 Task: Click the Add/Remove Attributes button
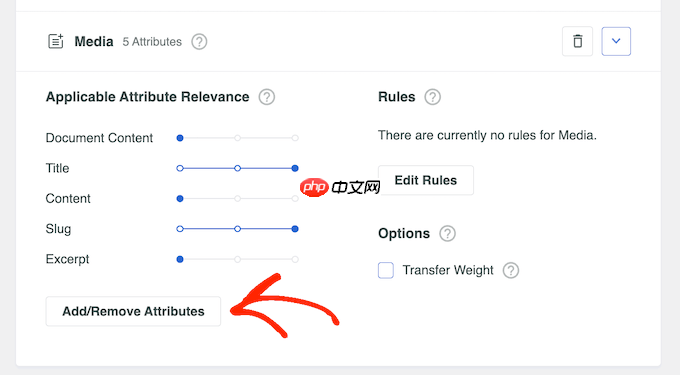(133, 311)
